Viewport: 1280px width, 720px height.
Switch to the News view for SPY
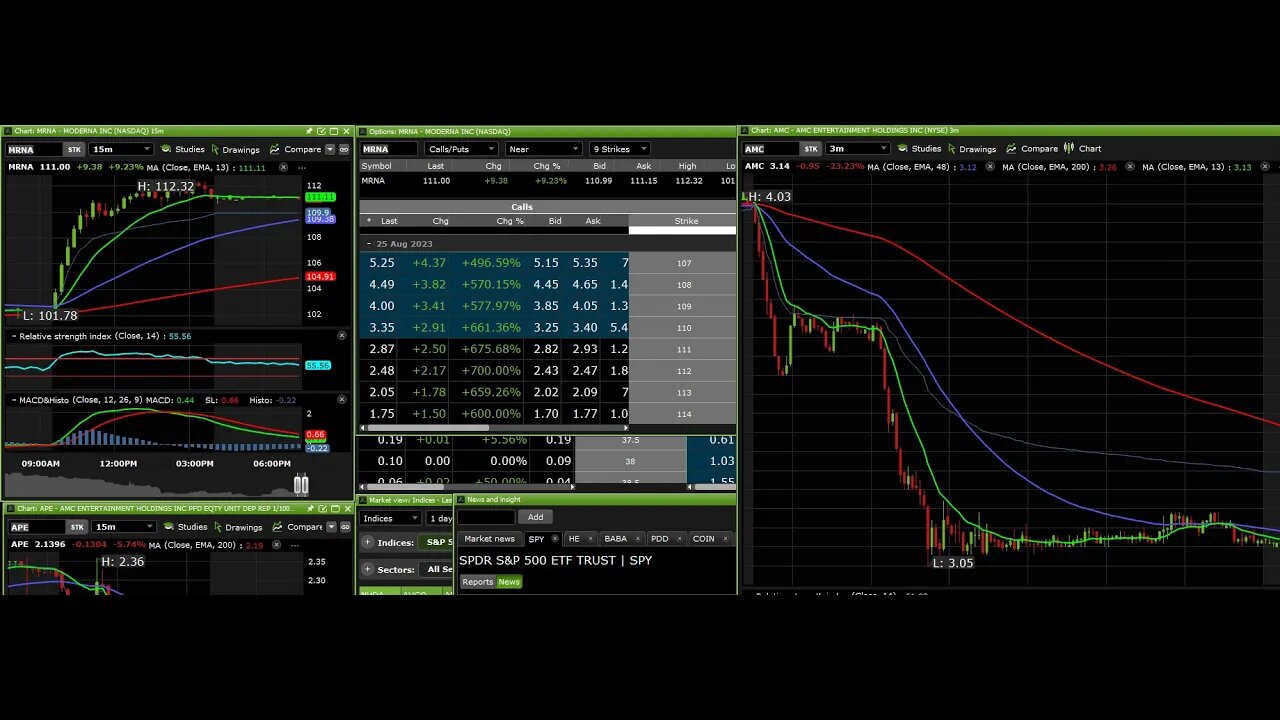509,582
